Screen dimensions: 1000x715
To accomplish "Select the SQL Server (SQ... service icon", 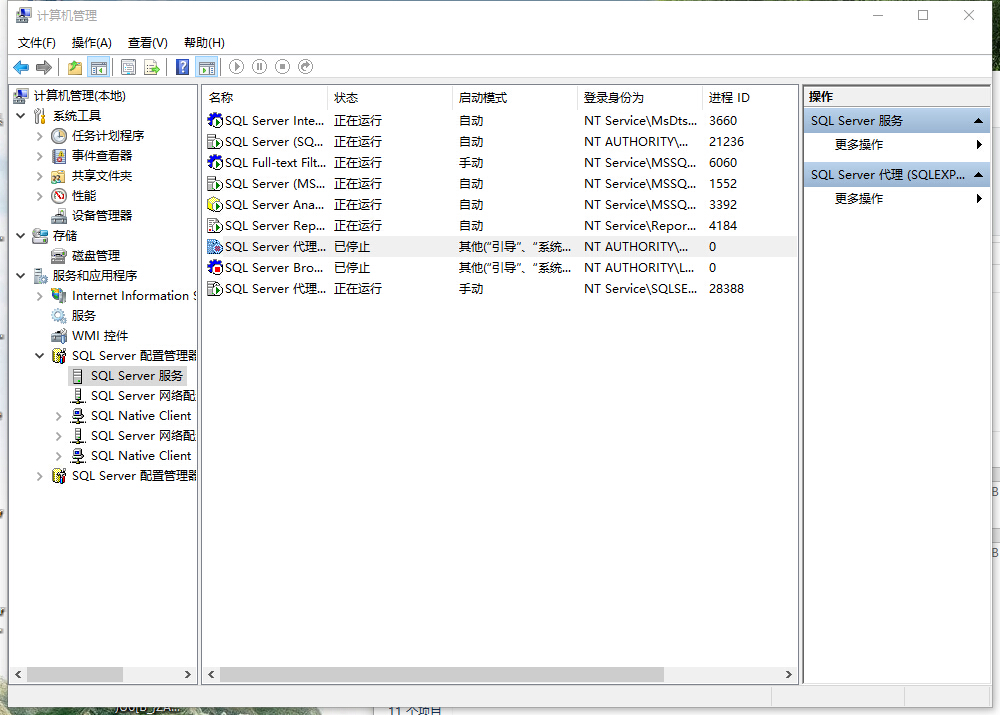I will click(215, 141).
